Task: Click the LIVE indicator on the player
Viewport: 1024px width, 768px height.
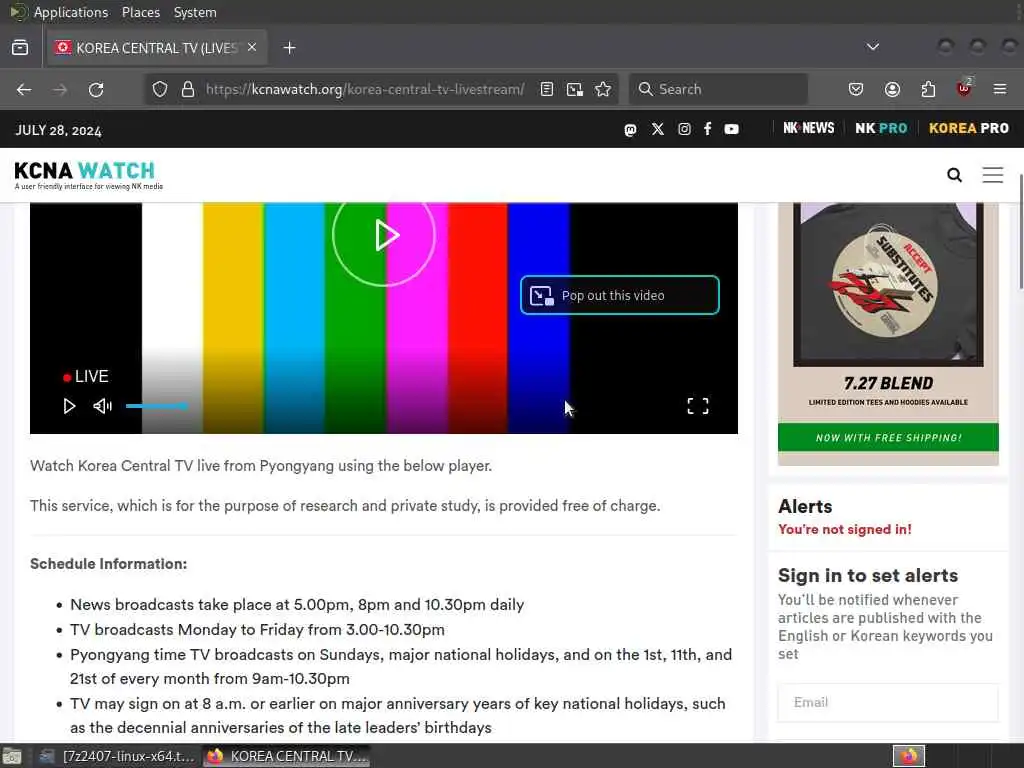Action: point(86,376)
